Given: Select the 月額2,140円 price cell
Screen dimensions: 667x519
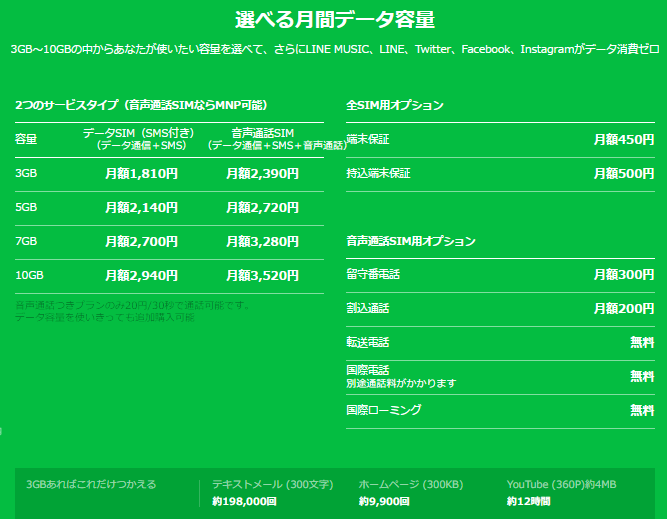Looking at the screenshot, I should pyautogui.click(x=141, y=208).
